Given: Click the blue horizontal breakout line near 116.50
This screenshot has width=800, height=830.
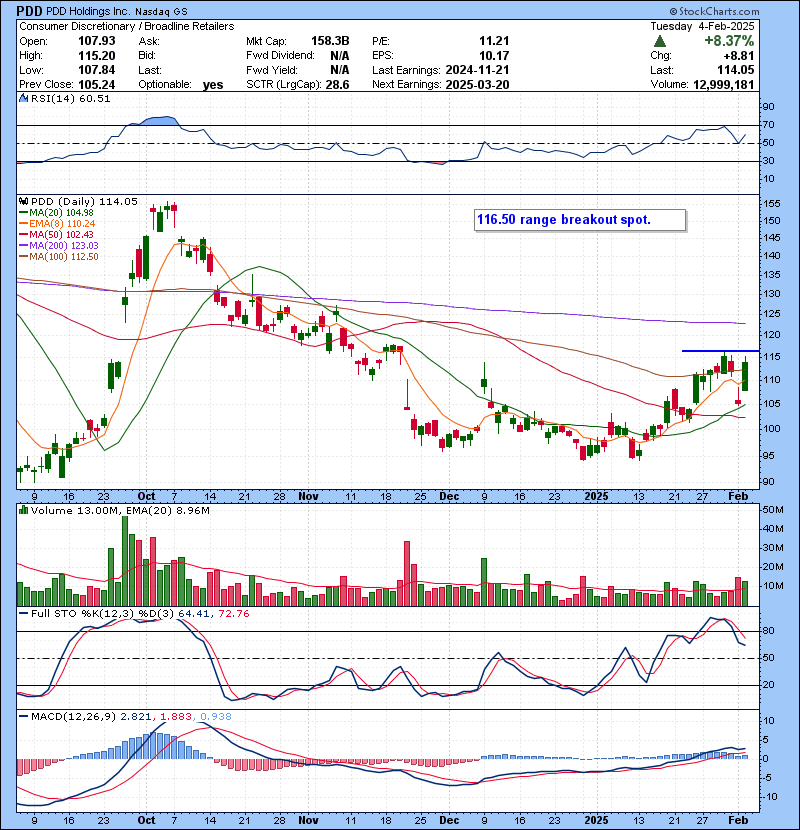Looking at the screenshot, I should (x=721, y=351).
